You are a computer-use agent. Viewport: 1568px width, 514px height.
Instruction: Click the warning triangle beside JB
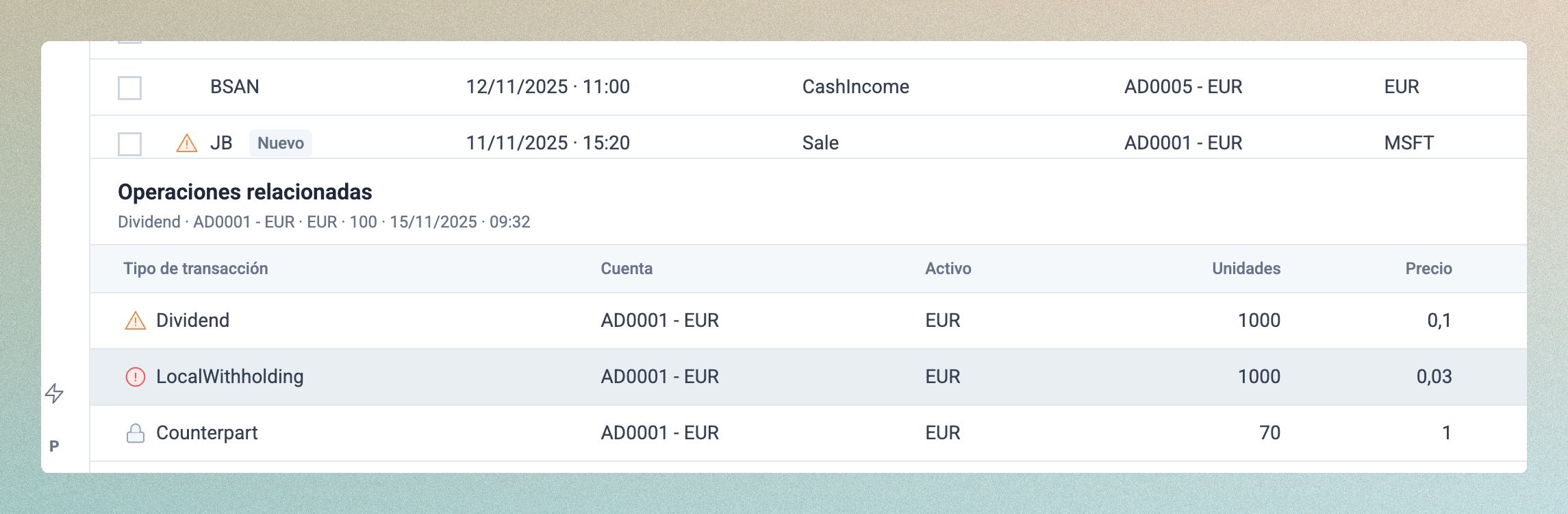point(186,143)
